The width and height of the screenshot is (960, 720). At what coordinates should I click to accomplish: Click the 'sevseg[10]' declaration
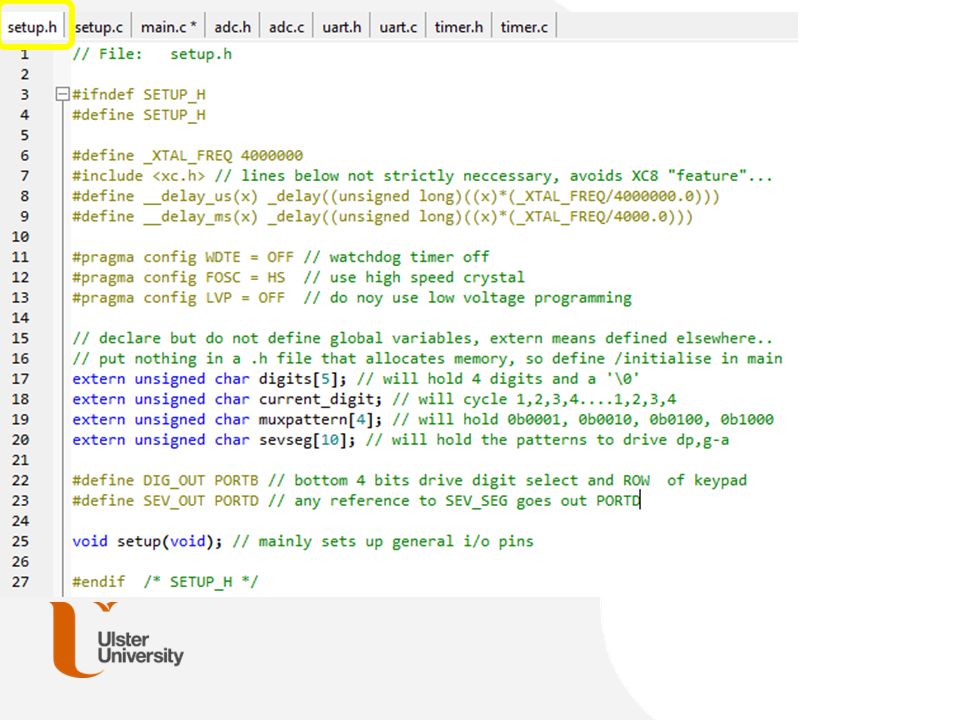click(214, 440)
